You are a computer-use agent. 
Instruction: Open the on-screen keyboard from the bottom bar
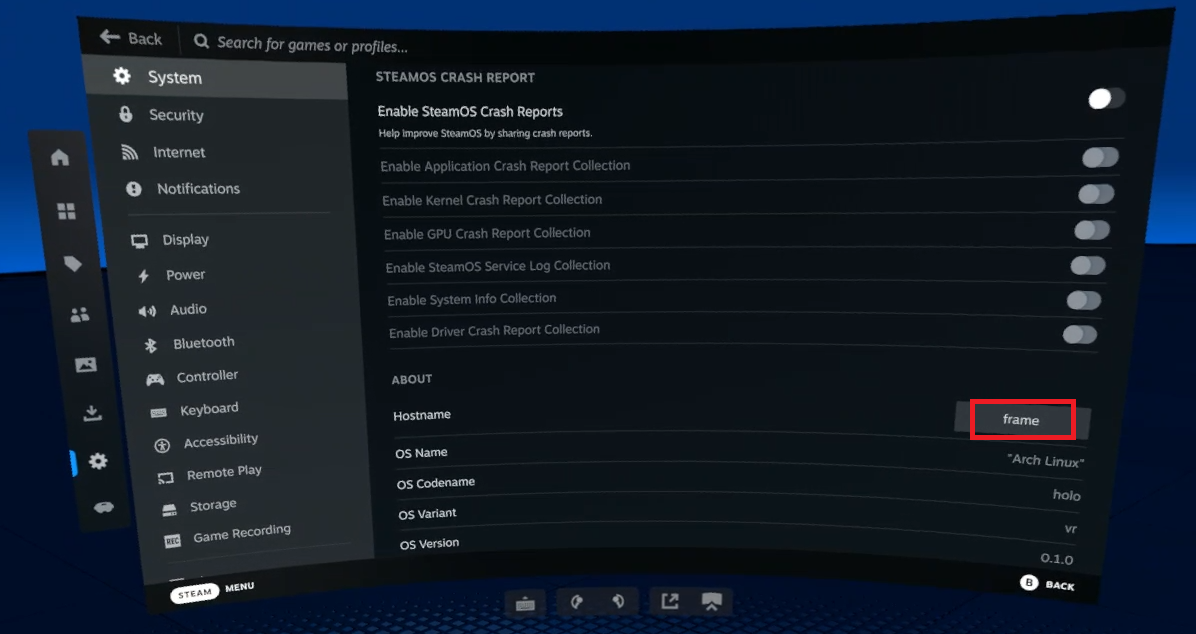pos(525,603)
